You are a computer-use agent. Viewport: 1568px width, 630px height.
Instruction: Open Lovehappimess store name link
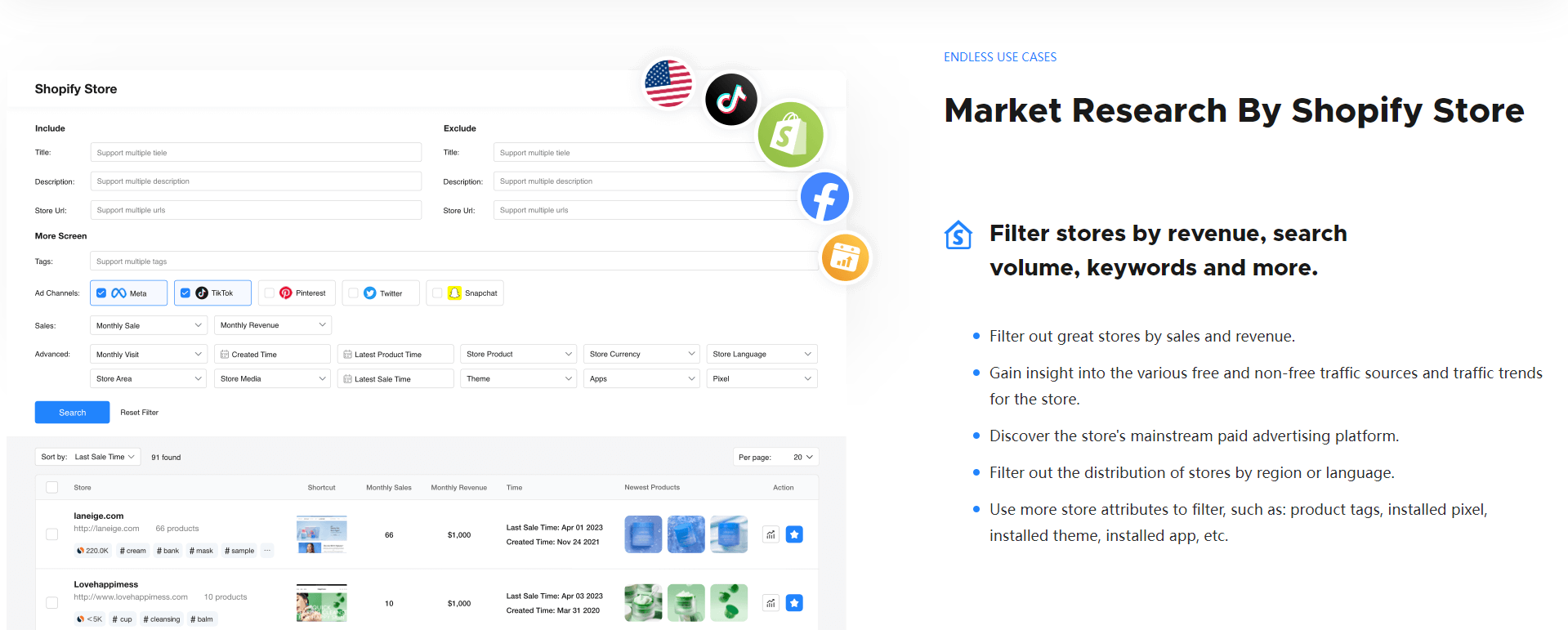(x=106, y=584)
